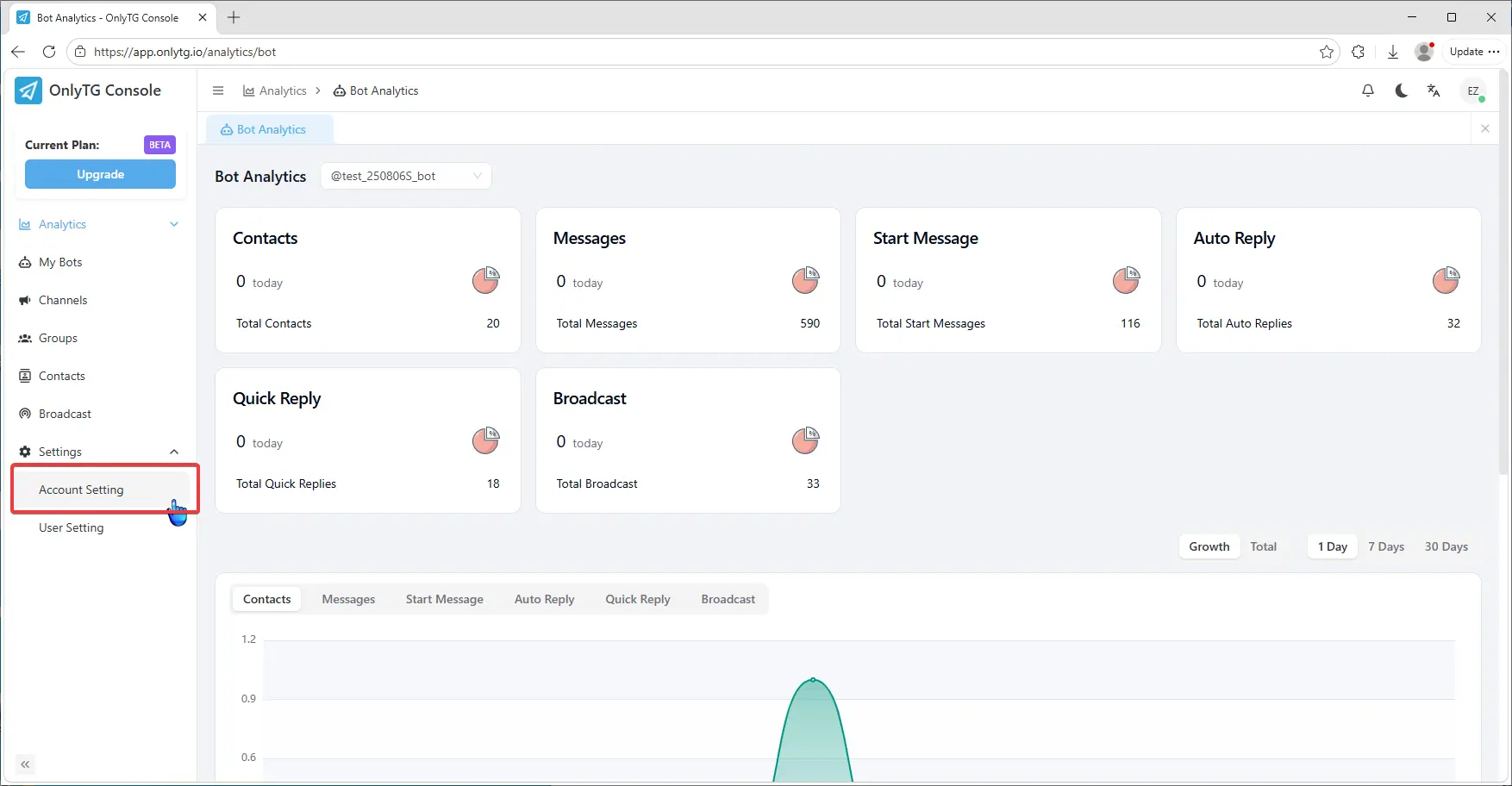This screenshot has width=1512, height=786.
Task: Click the notifications bell icon
Action: tap(1367, 90)
